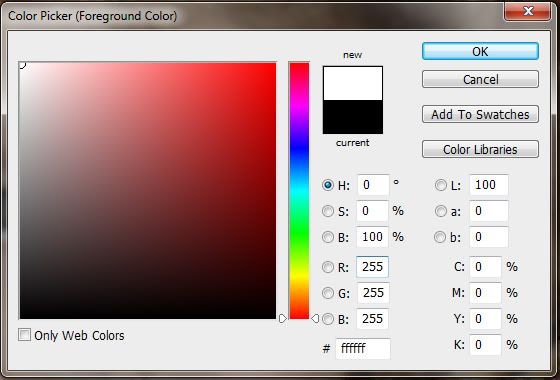
Task: Click the M magenta percent field
Action: 485,293
